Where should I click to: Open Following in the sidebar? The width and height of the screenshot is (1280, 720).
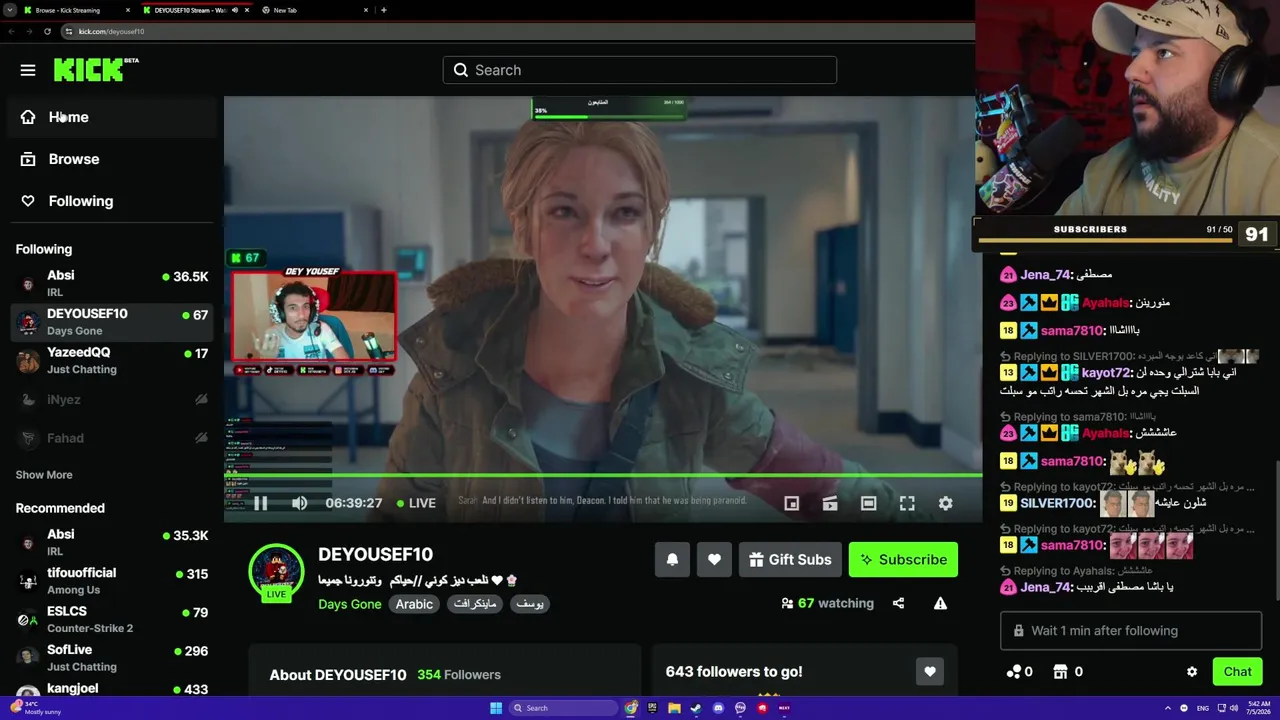click(x=111, y=201)
